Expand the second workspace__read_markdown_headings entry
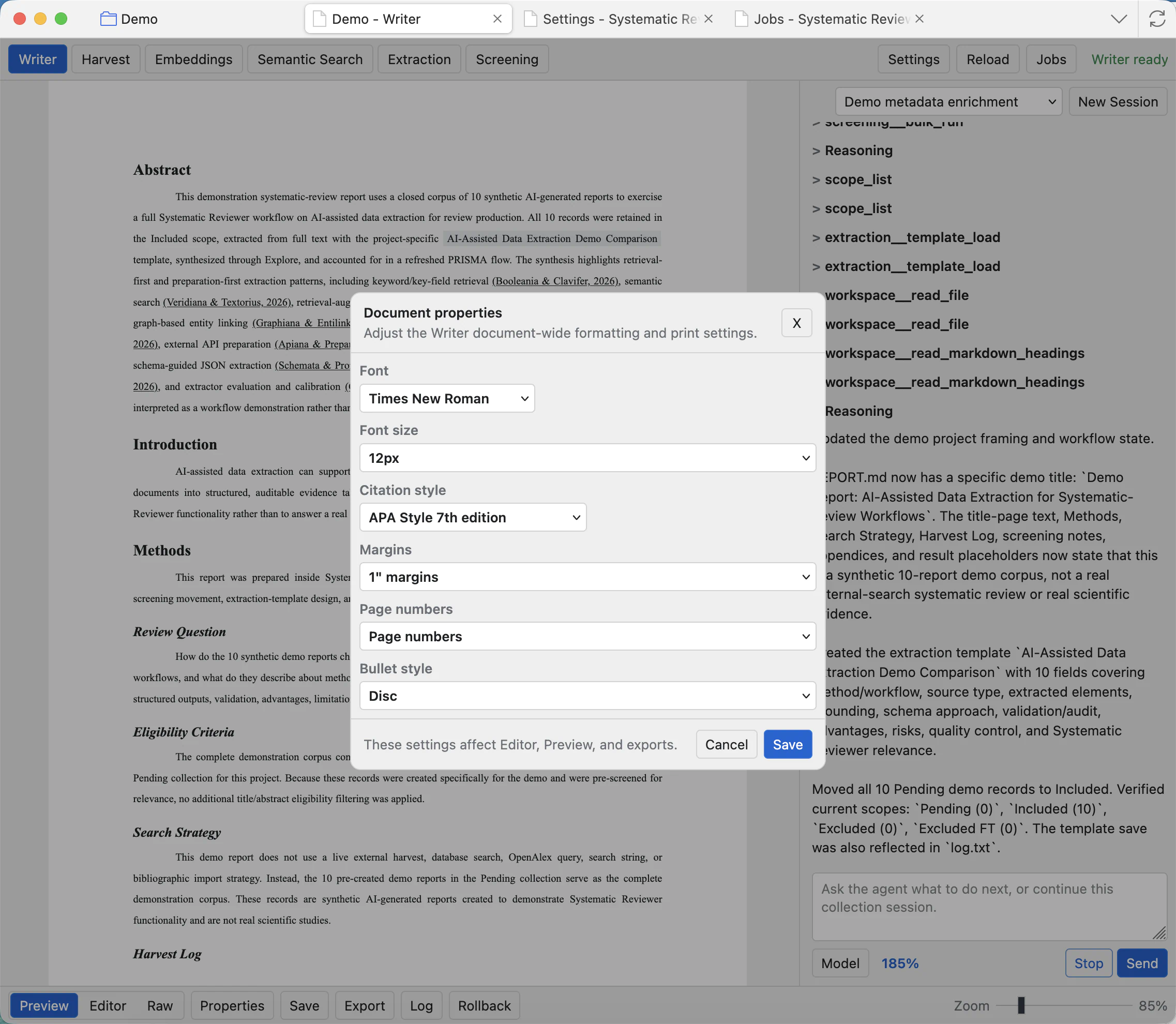Screen dimensions: 1176x1024 [x=954, y=382]
